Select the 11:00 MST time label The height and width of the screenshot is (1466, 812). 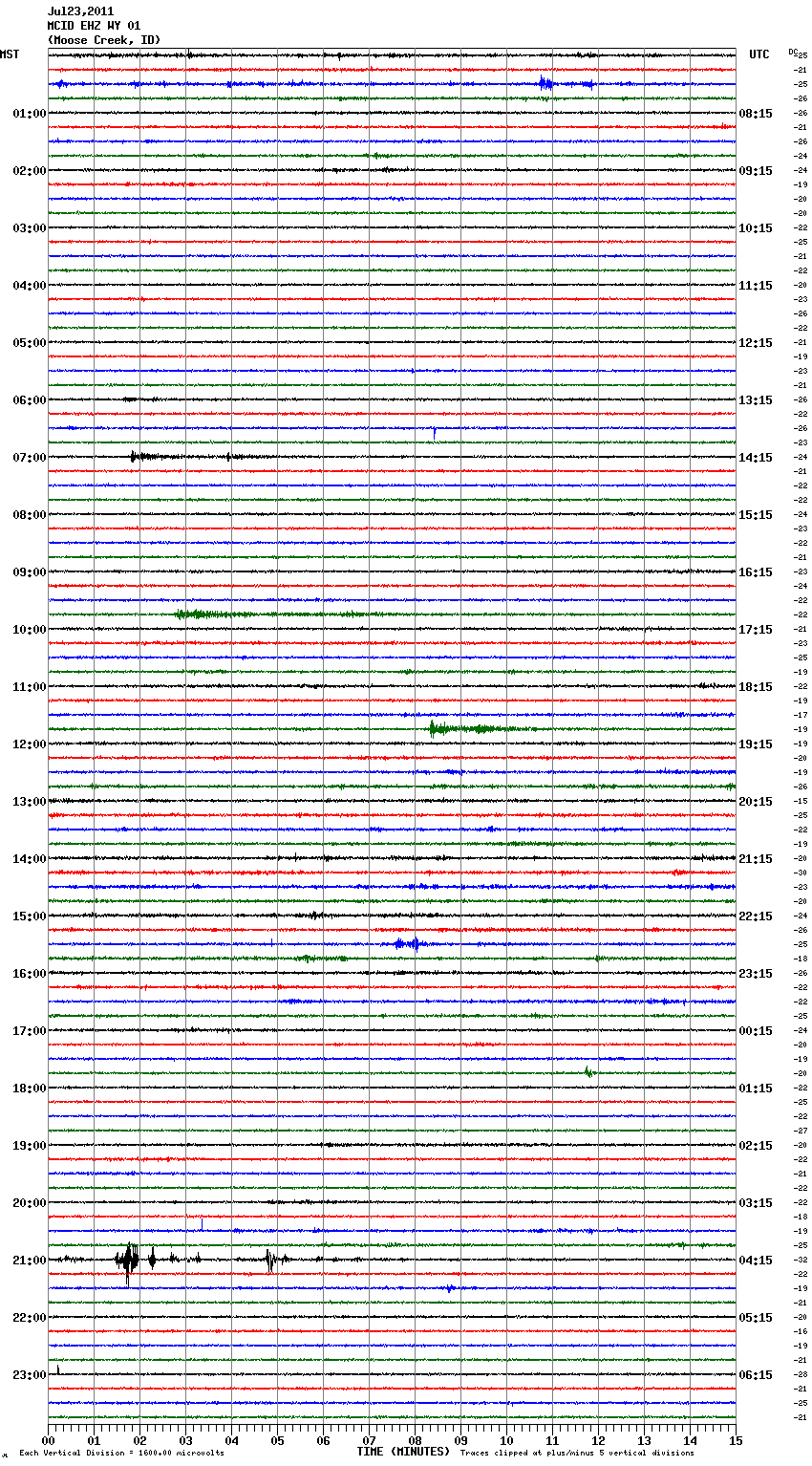29,687
